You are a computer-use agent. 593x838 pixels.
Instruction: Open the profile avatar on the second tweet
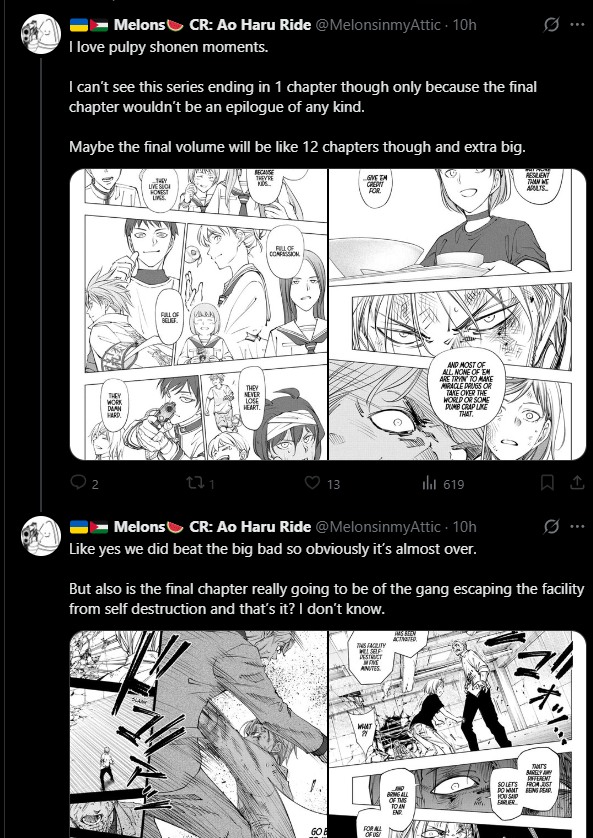point(41,536)
